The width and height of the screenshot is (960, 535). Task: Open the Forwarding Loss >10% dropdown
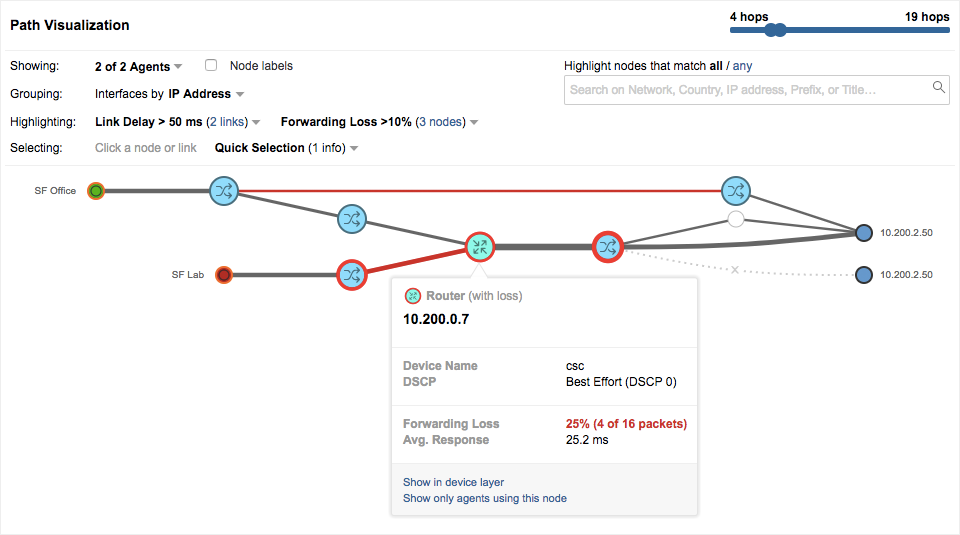pos(379,122)
